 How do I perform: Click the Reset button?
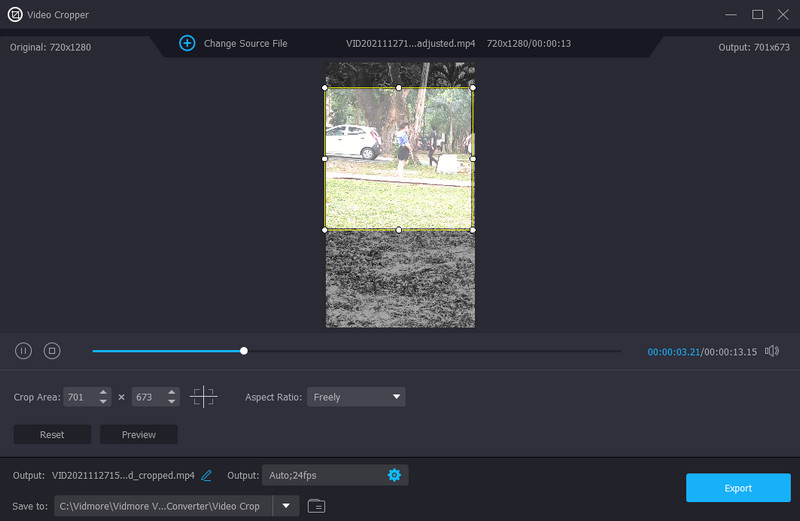52,434
